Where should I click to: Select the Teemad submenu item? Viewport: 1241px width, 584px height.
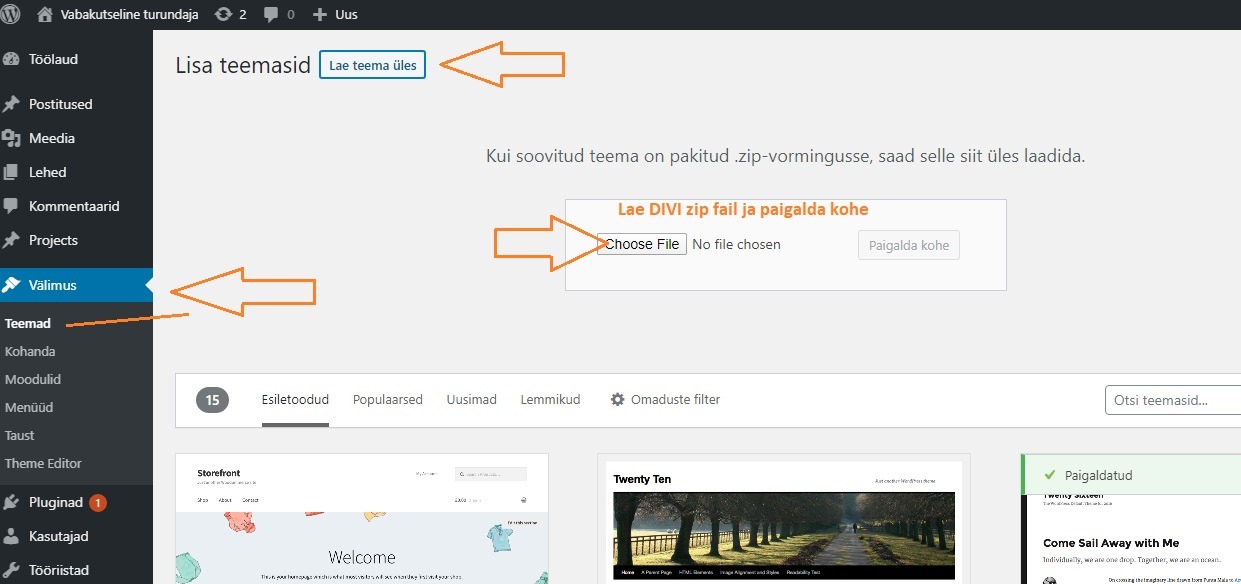click(28, 323)
